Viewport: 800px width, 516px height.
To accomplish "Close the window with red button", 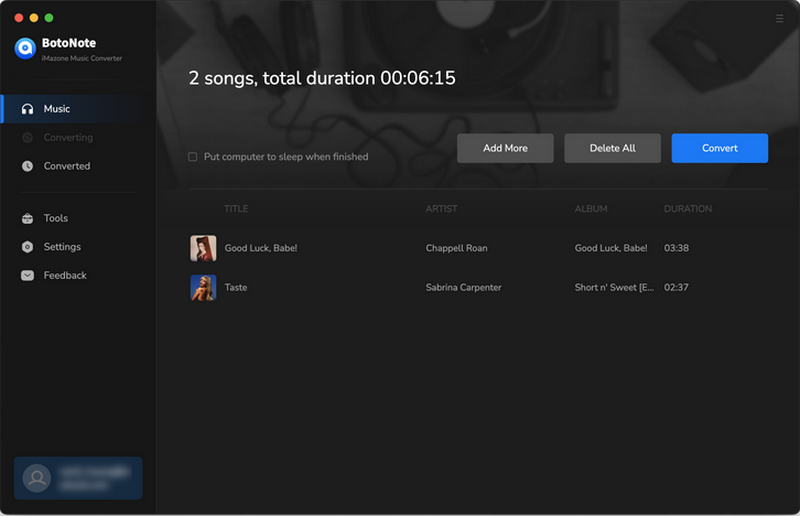I will point(19,18).
